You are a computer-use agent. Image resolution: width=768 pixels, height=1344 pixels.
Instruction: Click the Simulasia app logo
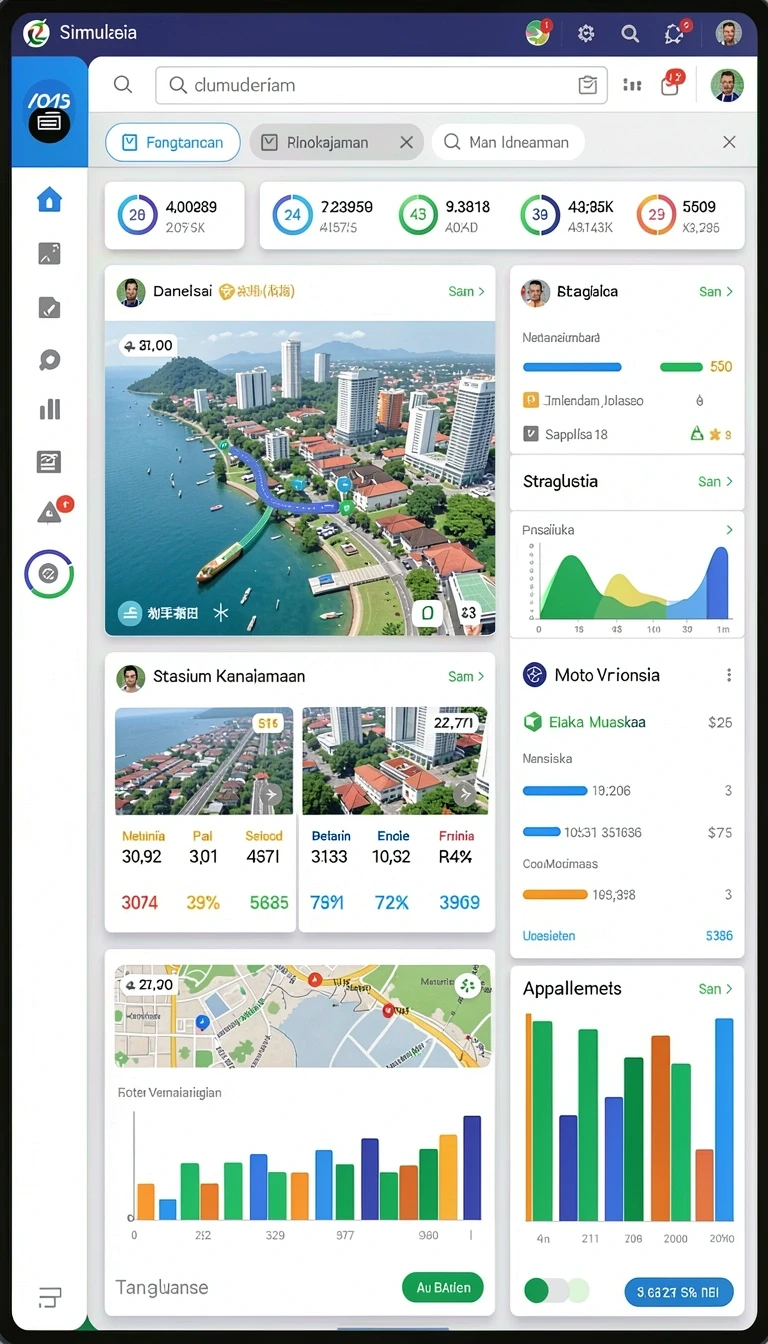click(x=36, y=33)
